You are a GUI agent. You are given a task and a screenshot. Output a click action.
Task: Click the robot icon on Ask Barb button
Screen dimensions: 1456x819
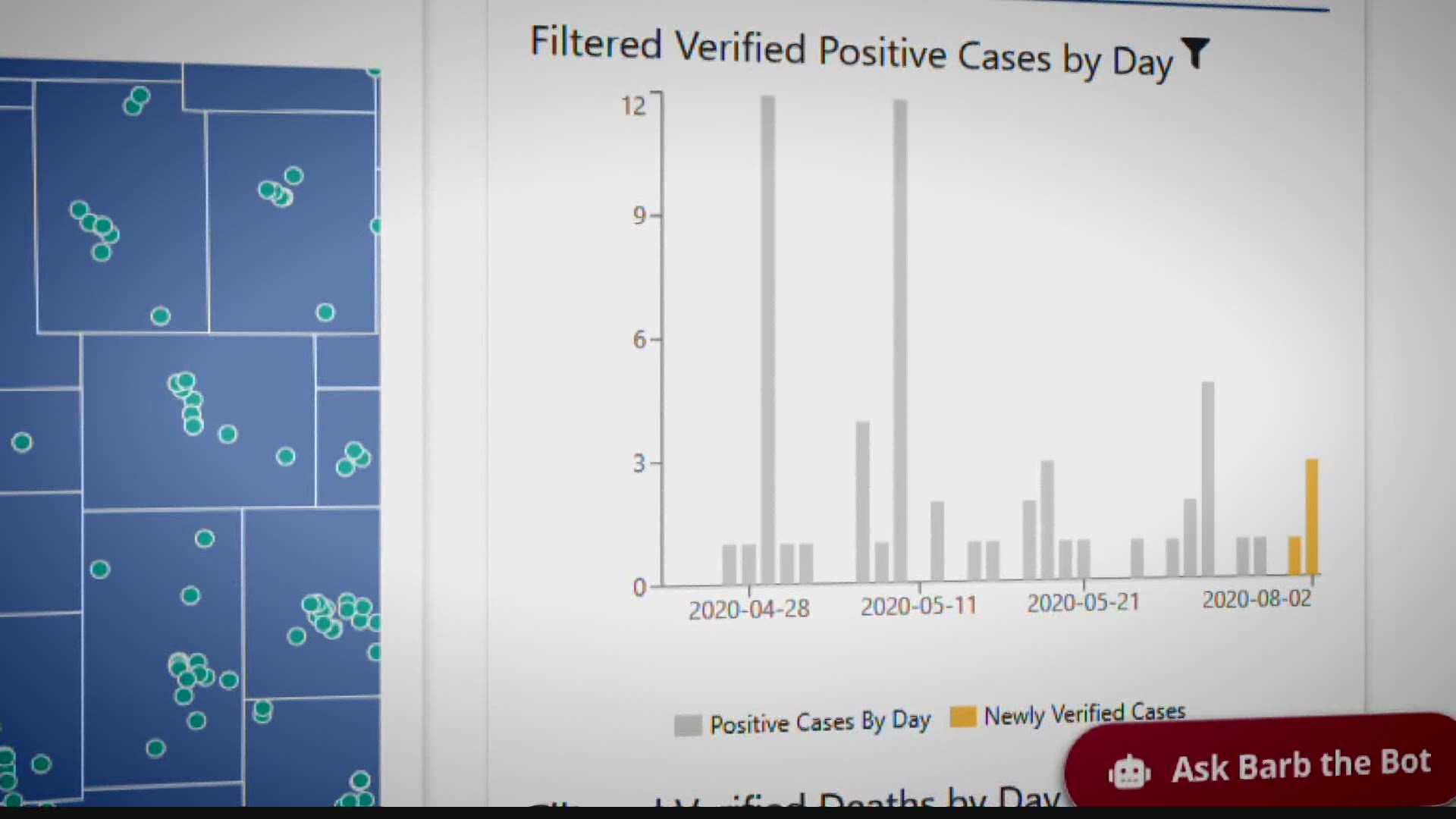[x=1129, y=772]
